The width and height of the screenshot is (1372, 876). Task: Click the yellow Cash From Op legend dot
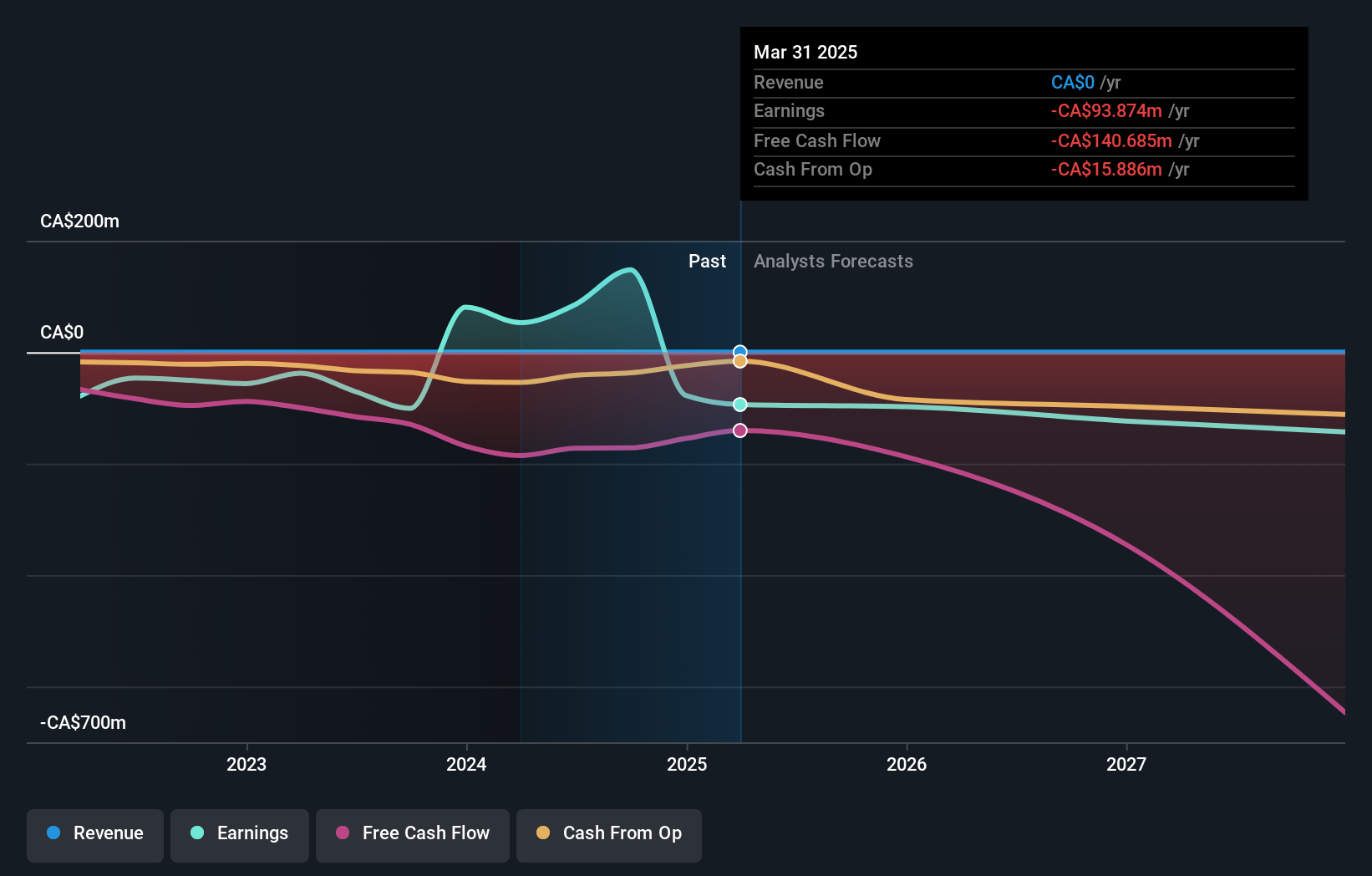pos(544,834)
